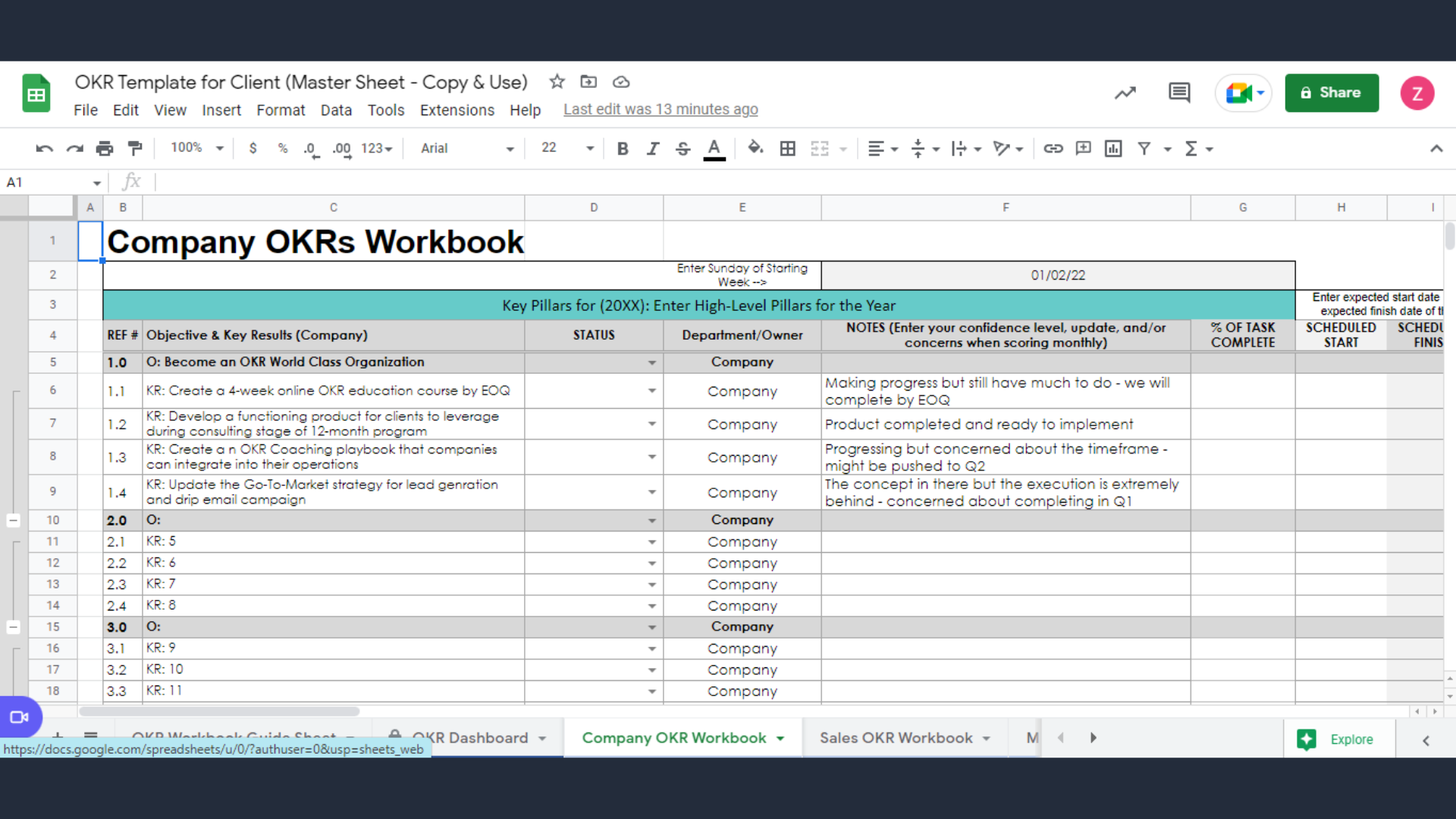Image resolution: width=1456 pixels, height=819 pixels.
Task: Toggle strikethrough formatting
Action: click(682, 149)
